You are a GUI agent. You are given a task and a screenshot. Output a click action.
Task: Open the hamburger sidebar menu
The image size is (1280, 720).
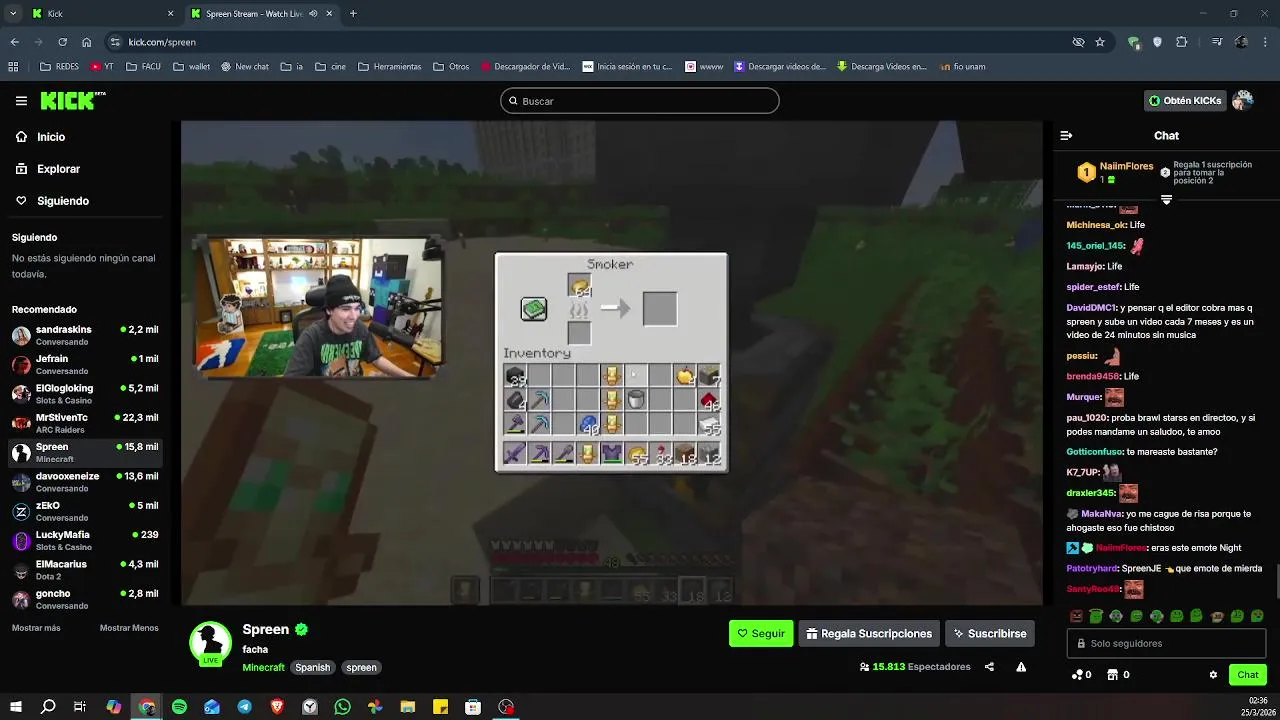pos(21,101)
